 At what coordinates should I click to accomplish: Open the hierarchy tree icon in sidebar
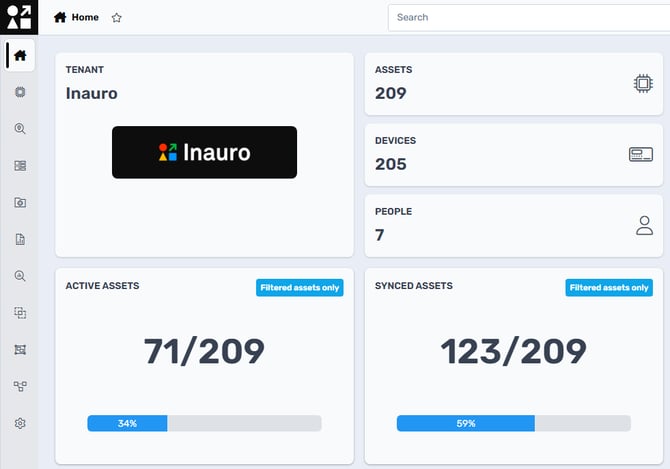[x=20, y=387]
